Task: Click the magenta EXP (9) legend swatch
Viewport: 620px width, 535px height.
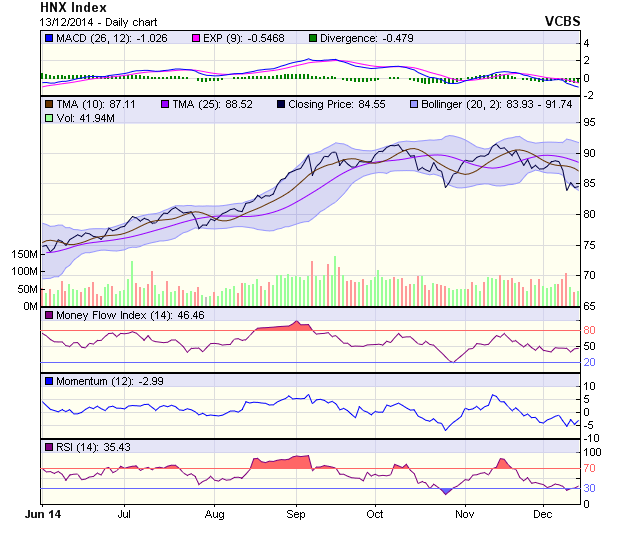Action: pos(197,38)
